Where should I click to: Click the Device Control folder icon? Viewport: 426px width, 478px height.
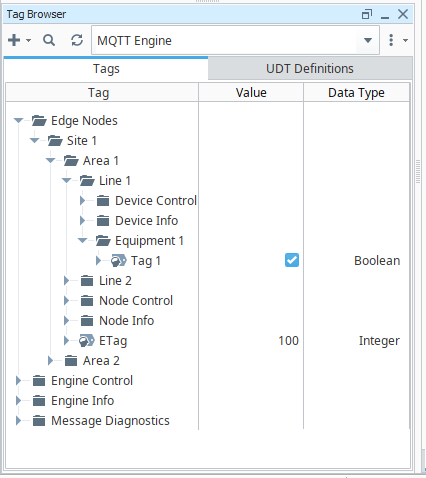click(x=103, y=201)
